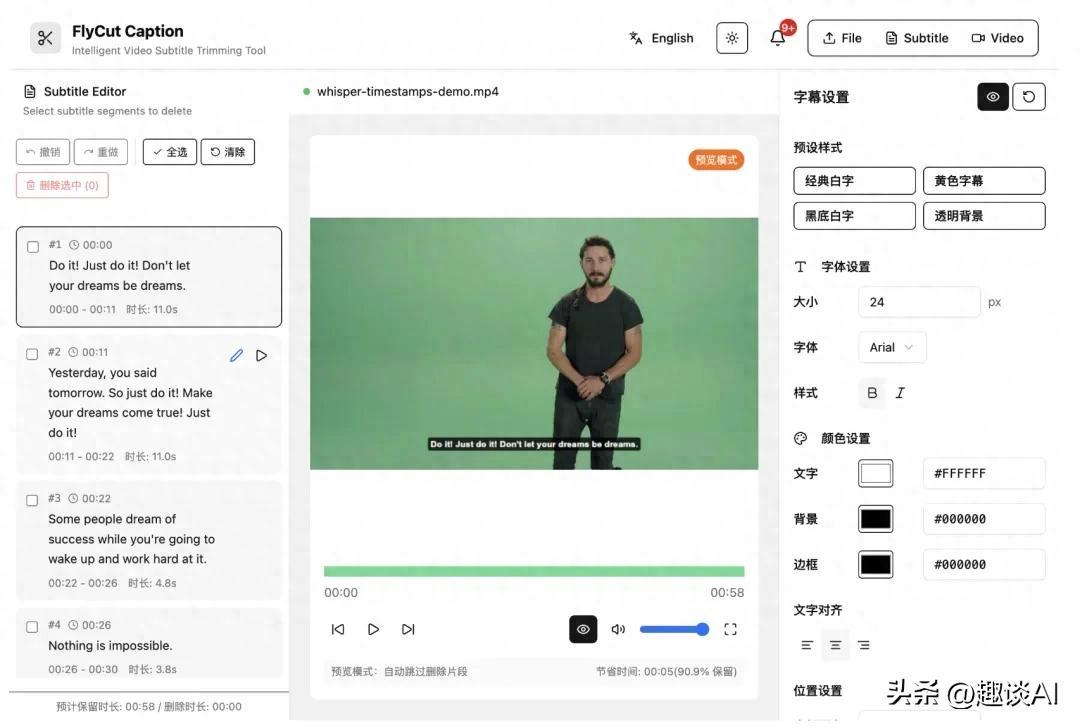
Task: Play subtitle segment #2 with its play icon
Action: pyautogui.click(x=260, y=354)
